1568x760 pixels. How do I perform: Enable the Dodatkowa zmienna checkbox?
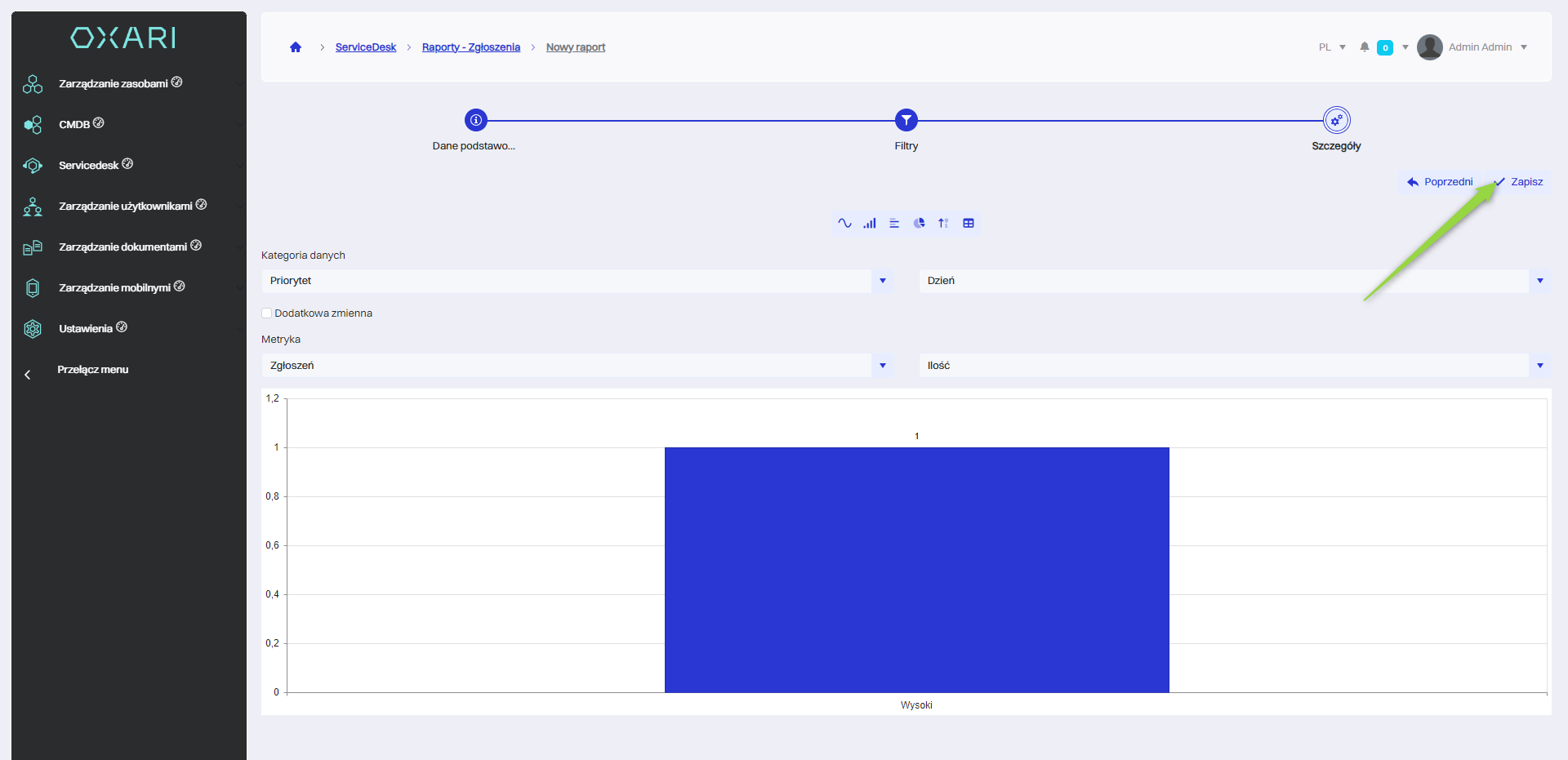coord(267,313)
